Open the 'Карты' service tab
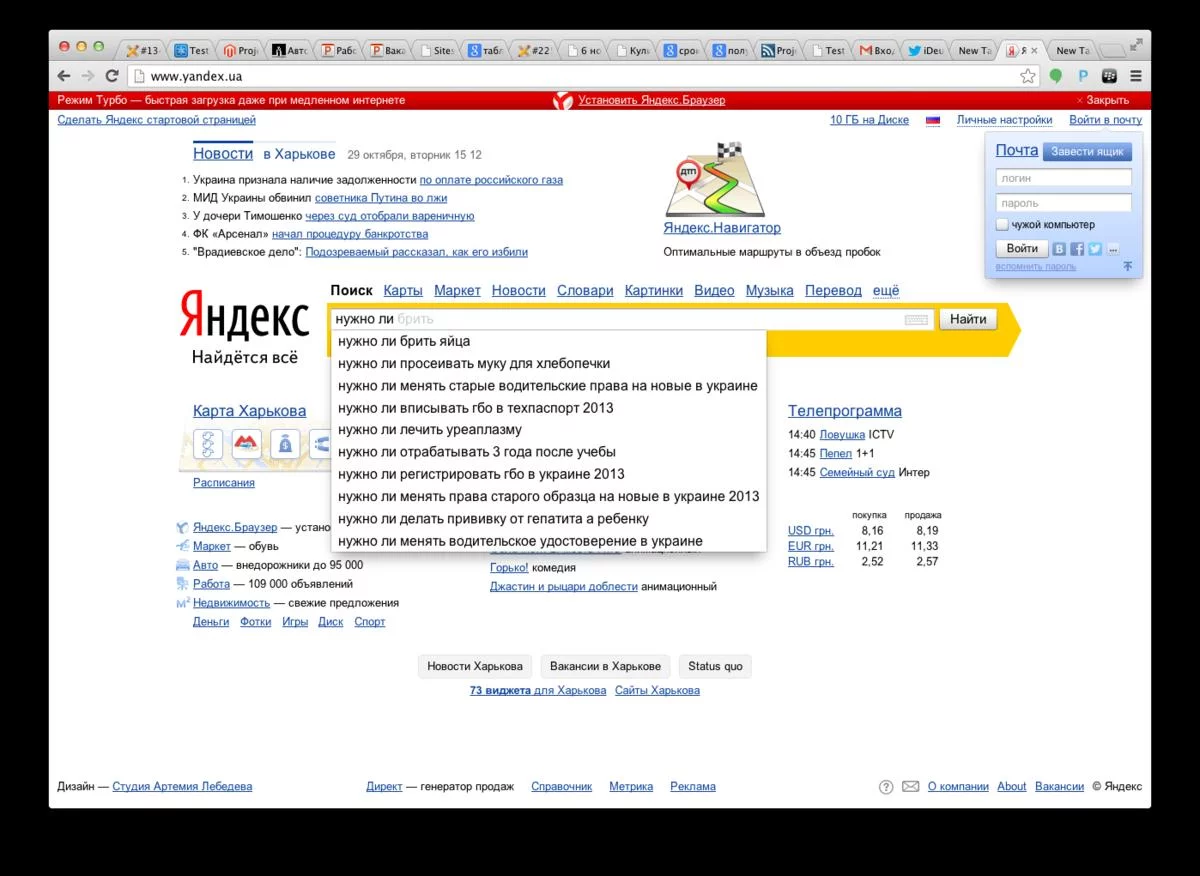Image resolution: width=1200 pixels, height=876 pixels. (403, 290)
